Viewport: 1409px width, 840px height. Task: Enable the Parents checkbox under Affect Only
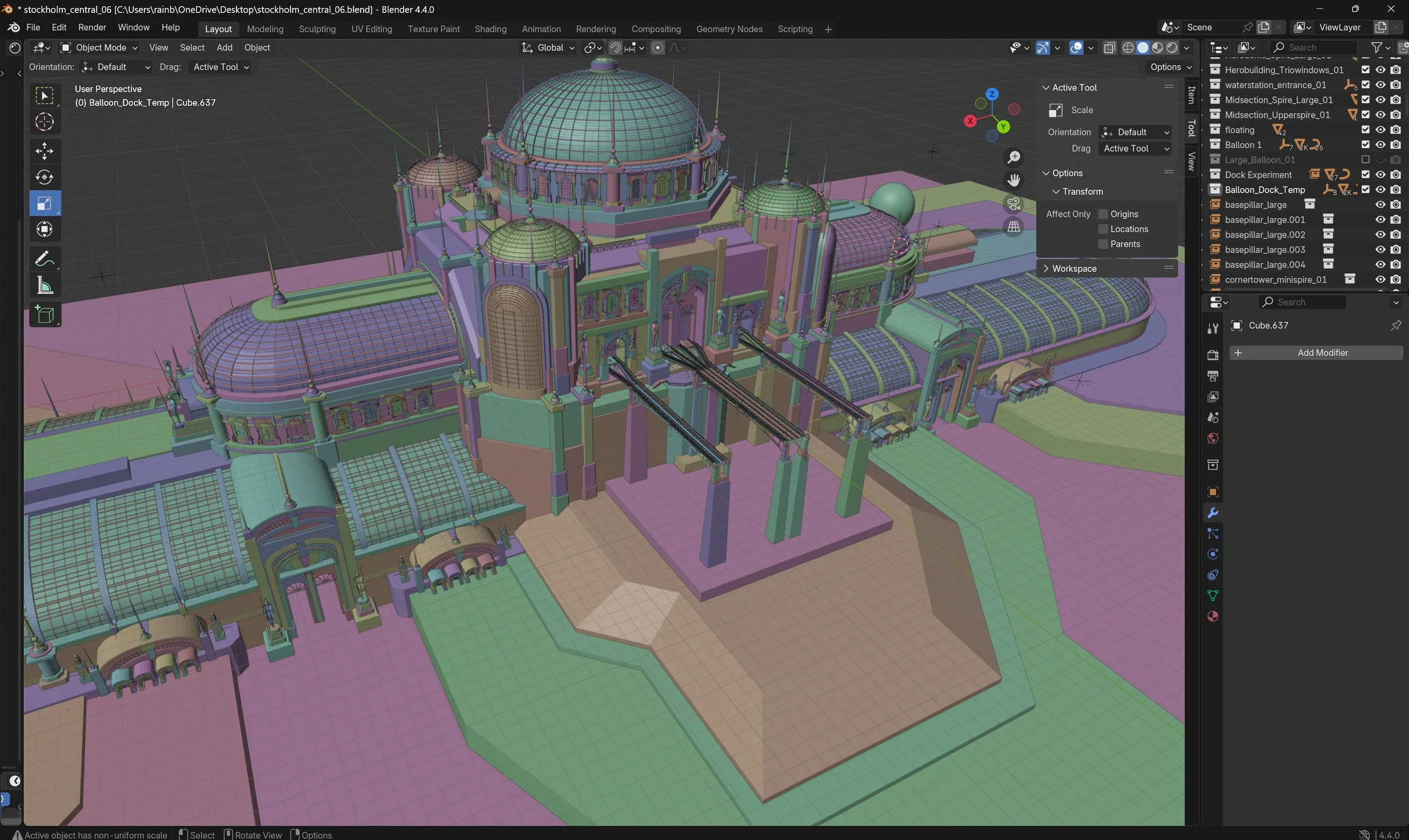(1103, 244)
